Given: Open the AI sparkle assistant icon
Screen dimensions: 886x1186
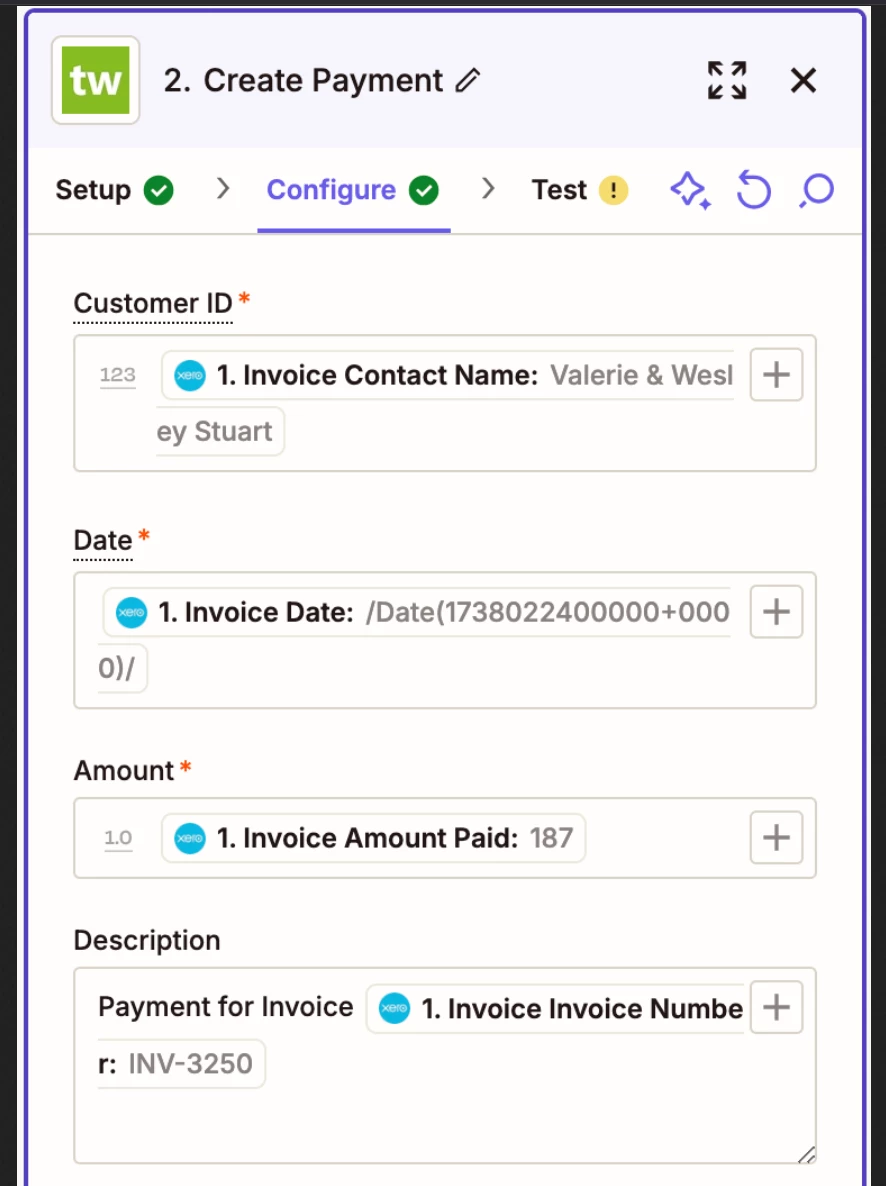Looking at the screenshot, I should coord(690,191).
